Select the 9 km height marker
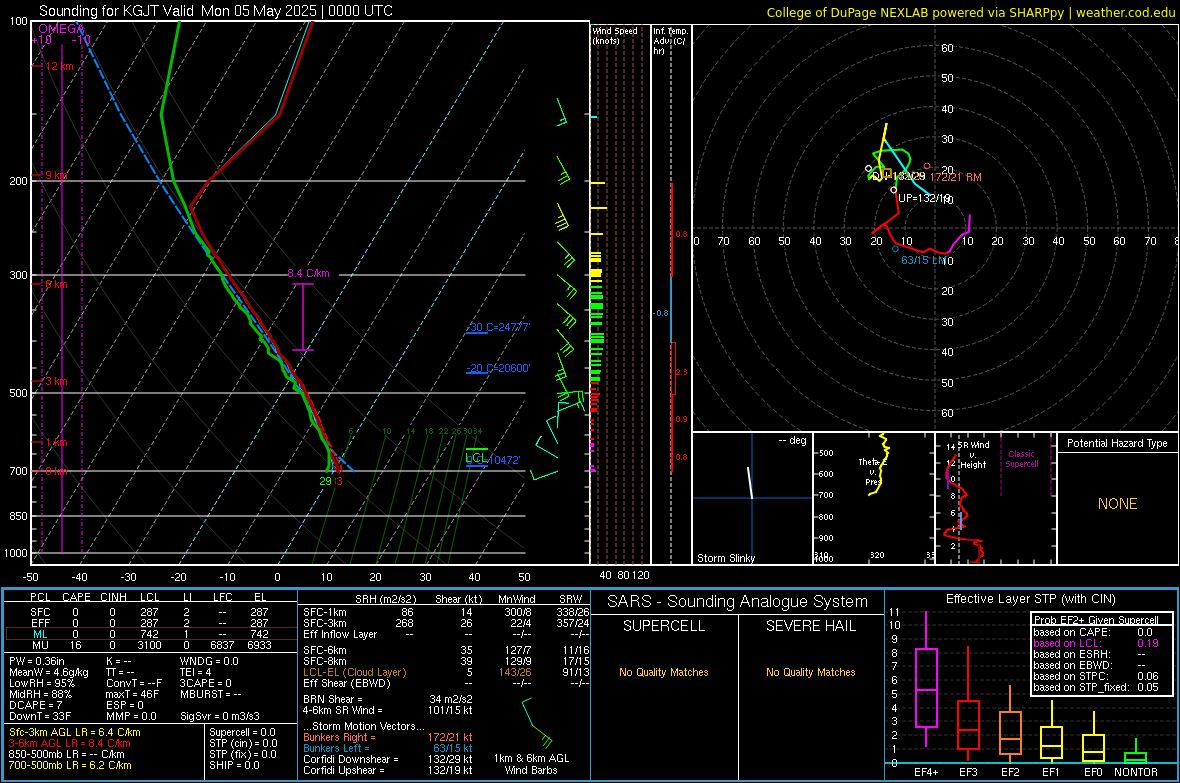This screenshot has width=1180, height=783. [x=54, y=175]
